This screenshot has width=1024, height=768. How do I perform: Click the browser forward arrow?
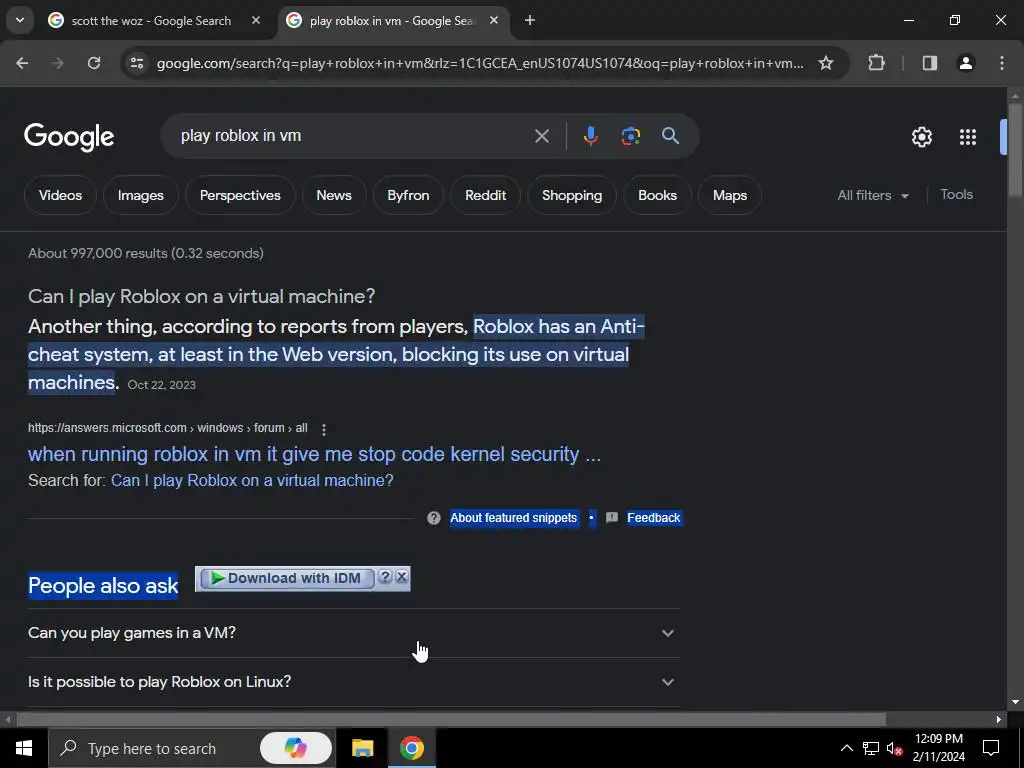58,63
